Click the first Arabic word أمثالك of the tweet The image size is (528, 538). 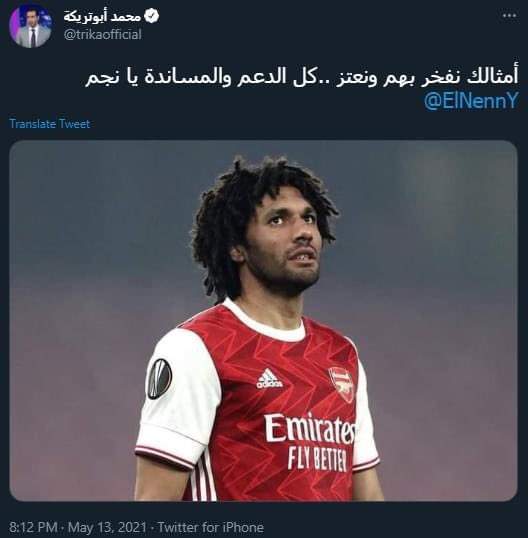(x=492, y=76)
